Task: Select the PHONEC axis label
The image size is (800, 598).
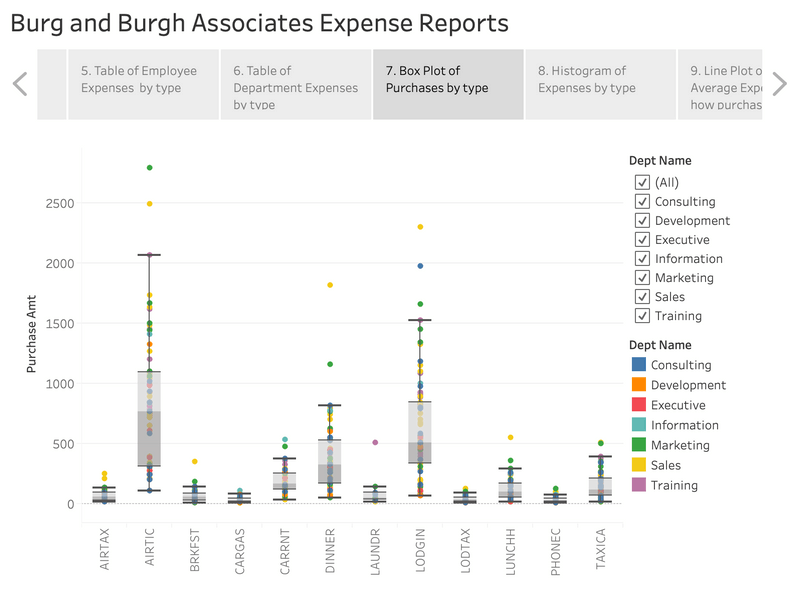Action: point(556,552)
